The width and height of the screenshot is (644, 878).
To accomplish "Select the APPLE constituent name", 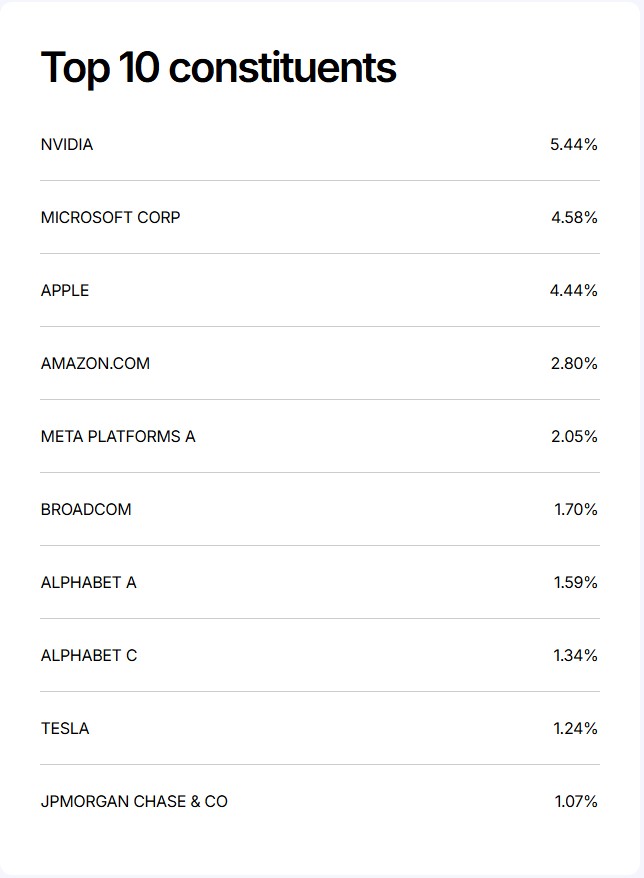I will (65, 291).
